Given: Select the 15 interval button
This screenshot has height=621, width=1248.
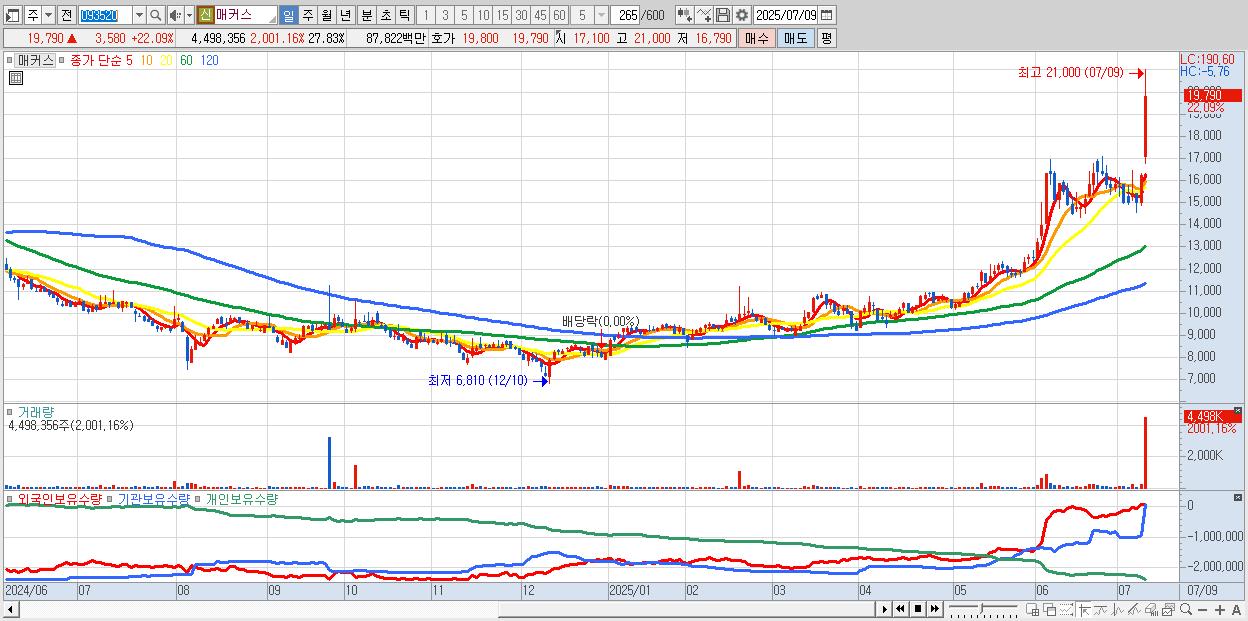Looking at the screenshot, I should click(x=502, y=15).
